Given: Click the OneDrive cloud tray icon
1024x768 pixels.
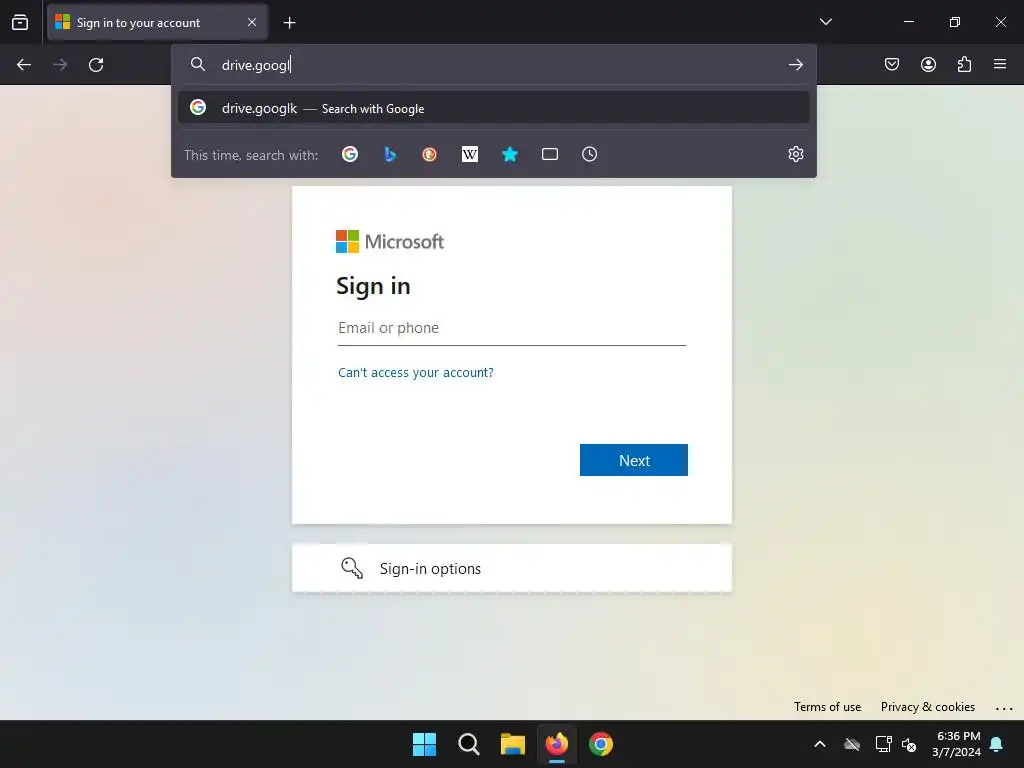Looking at the screenshot, I should 852,744.
